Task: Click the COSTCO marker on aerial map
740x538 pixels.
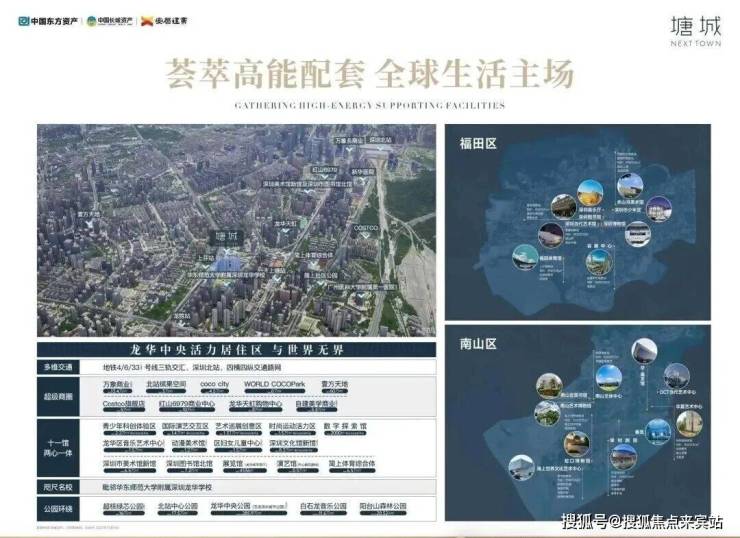Action: click(366, 228)
